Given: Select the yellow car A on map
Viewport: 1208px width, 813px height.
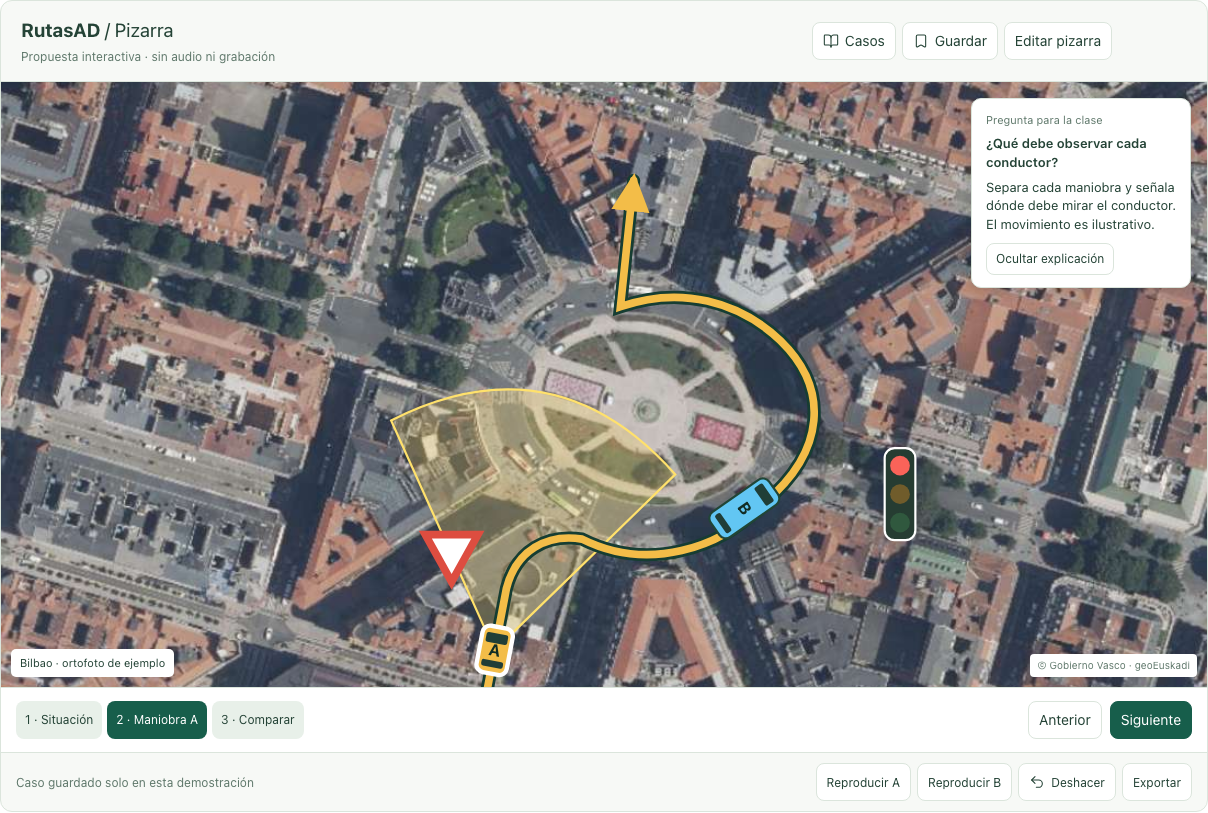Looking at the screenshot, I should pos(494,649).
